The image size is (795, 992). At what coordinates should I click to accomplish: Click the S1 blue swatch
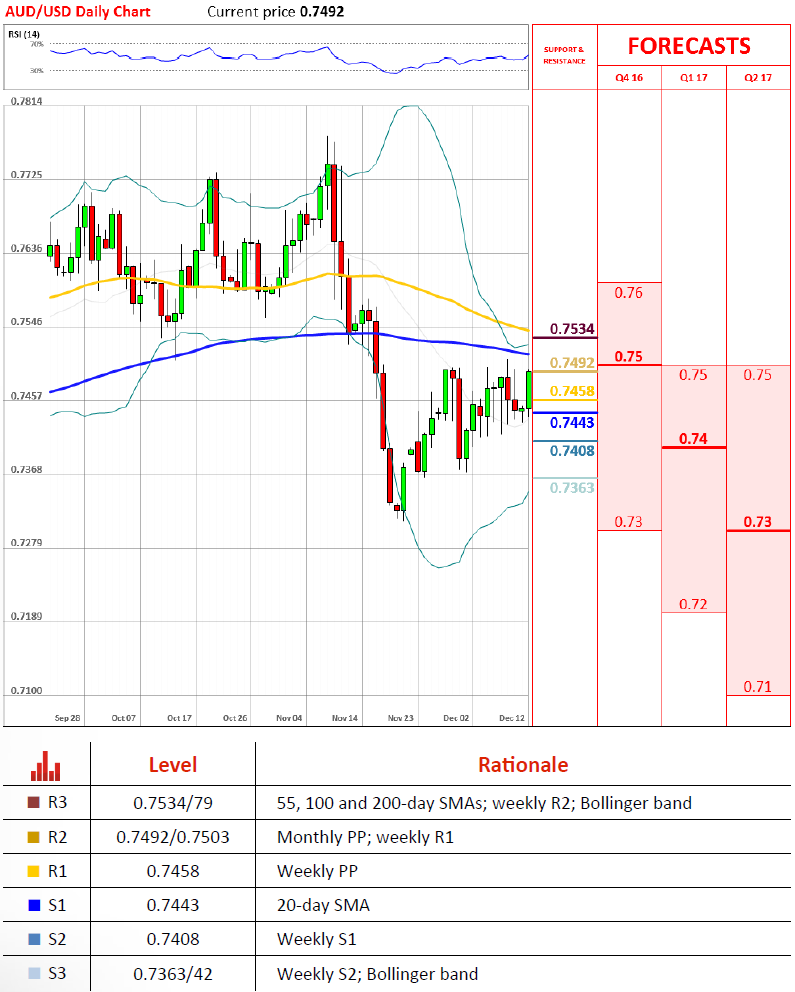point(34,905)
